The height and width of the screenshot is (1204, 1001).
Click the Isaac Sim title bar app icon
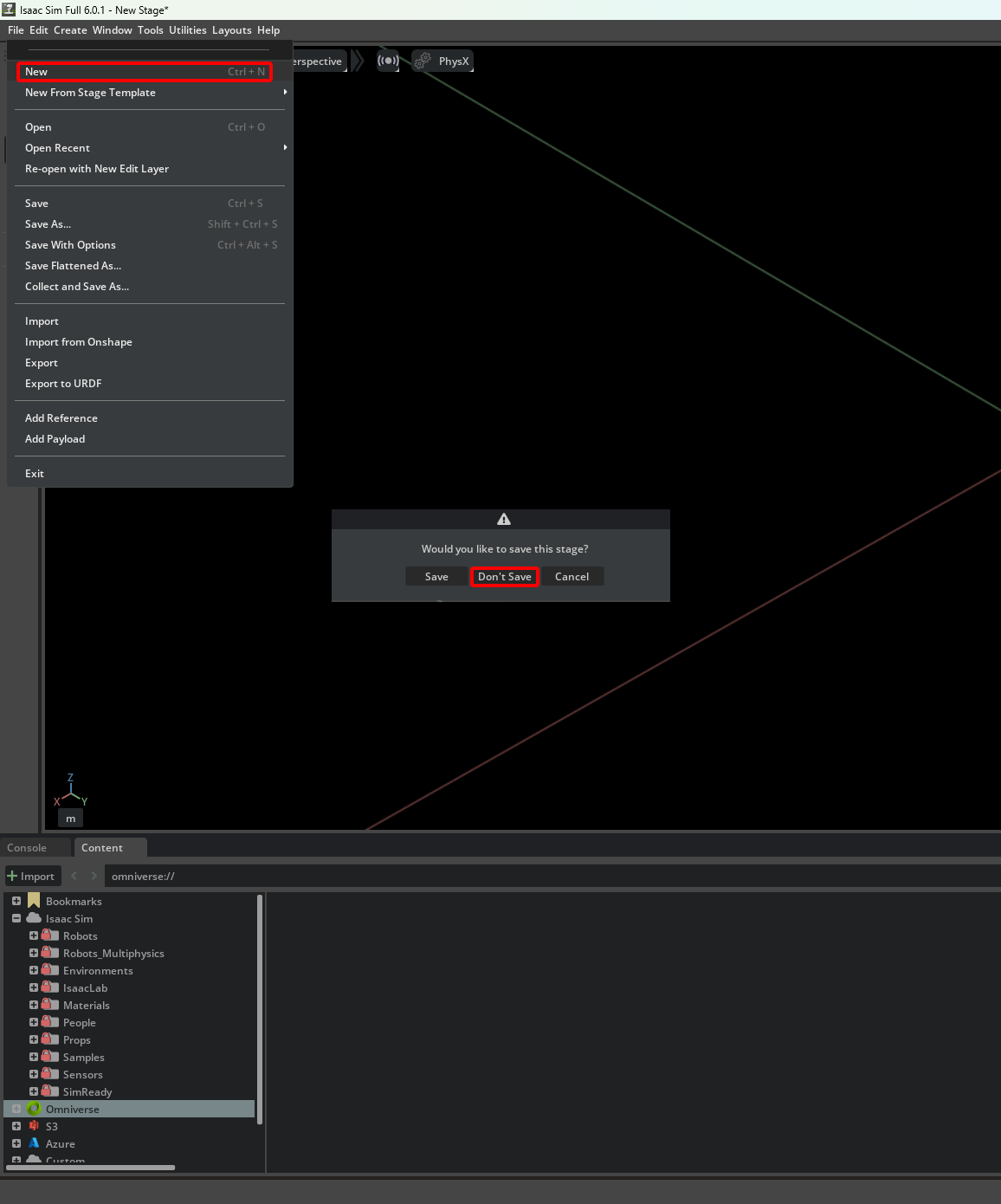click(x=9, y=10)
